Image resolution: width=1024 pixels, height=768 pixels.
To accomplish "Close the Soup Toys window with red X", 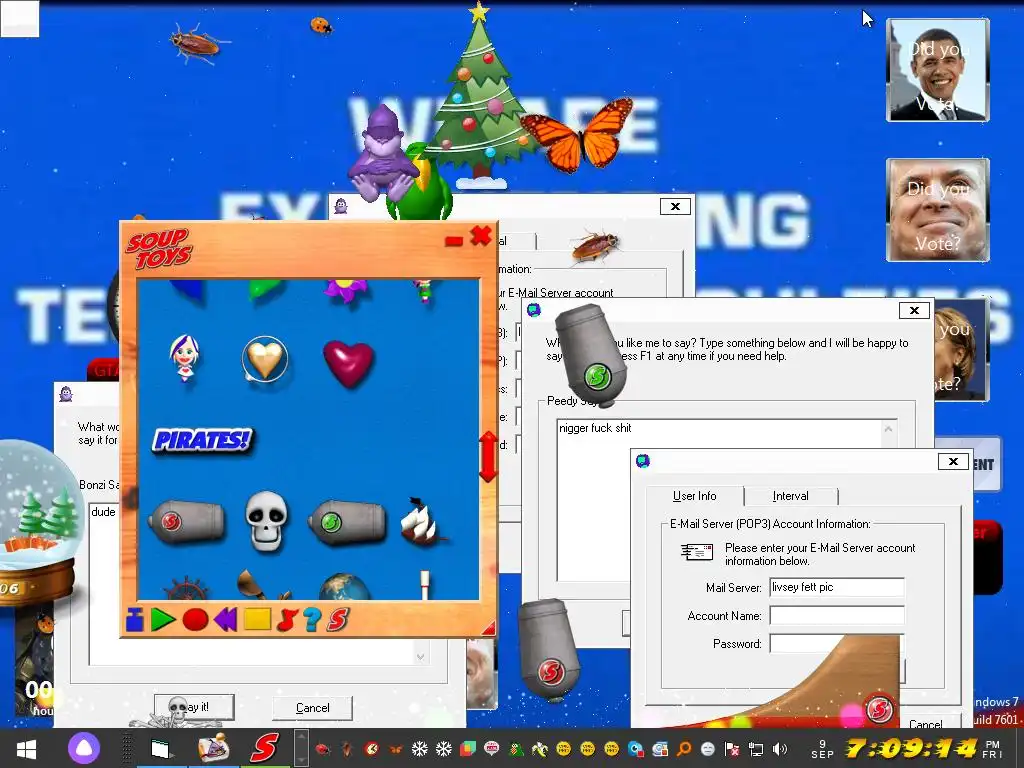I will point(481,235).
